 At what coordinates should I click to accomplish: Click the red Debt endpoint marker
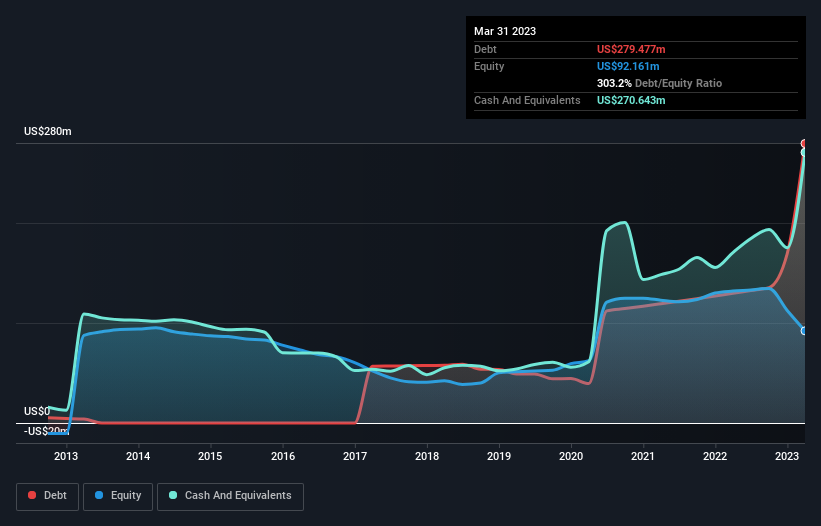click(804, 143)
